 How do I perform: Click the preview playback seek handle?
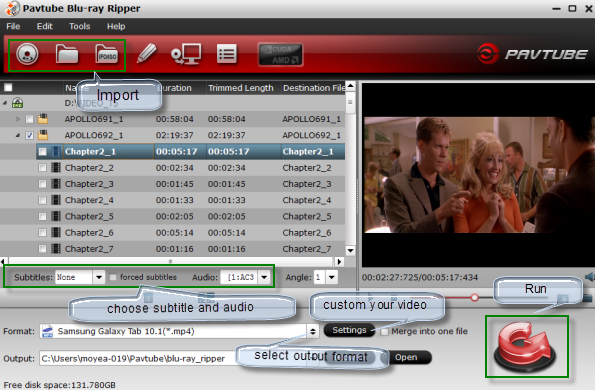point(474,298)
